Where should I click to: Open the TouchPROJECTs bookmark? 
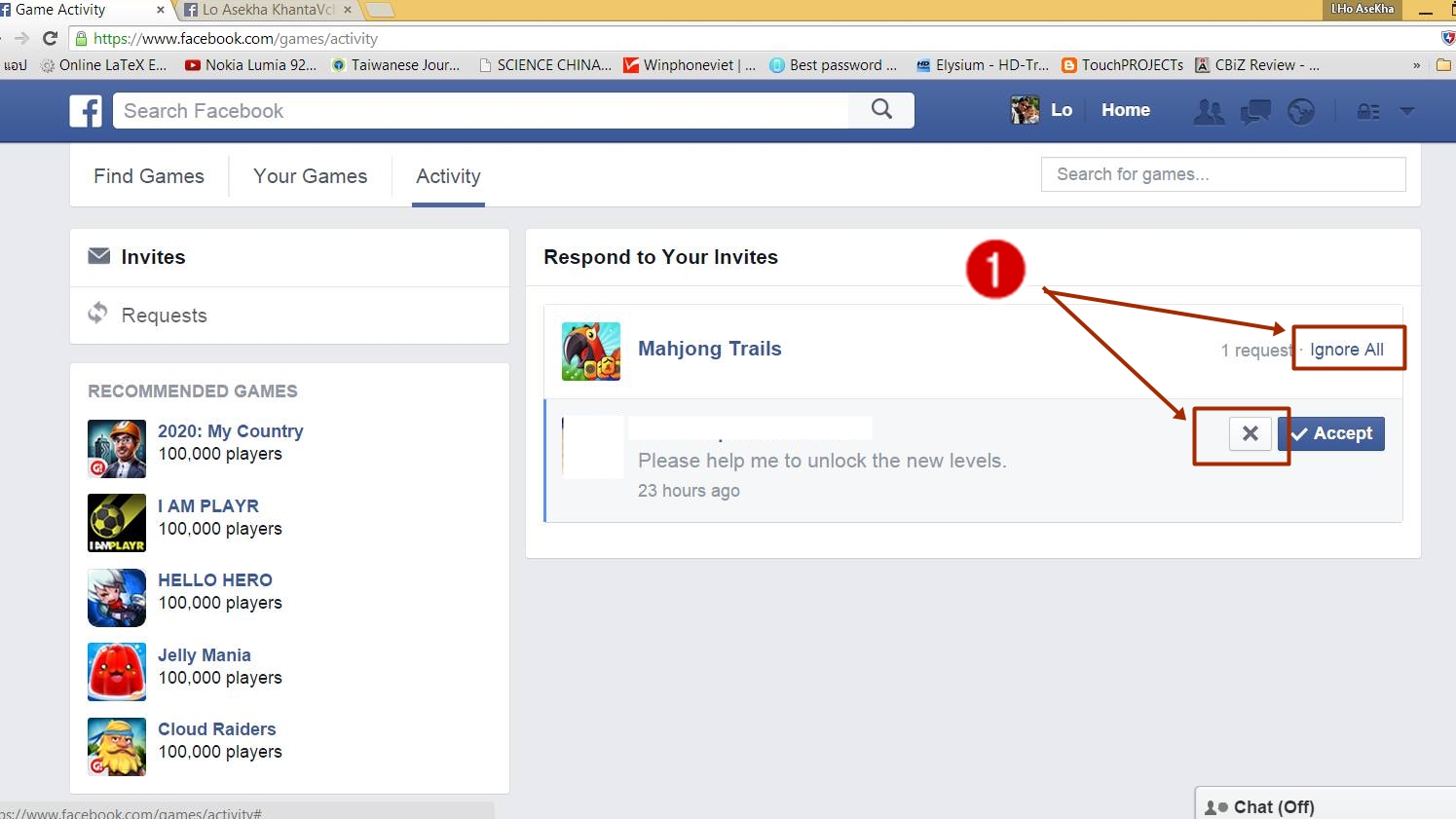point(1123,65)
